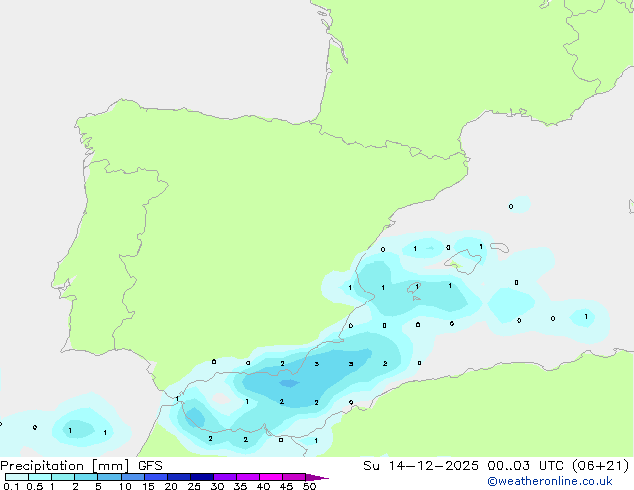
Task: Click the legend label "0.5"
Action: [x=34, y=486]
